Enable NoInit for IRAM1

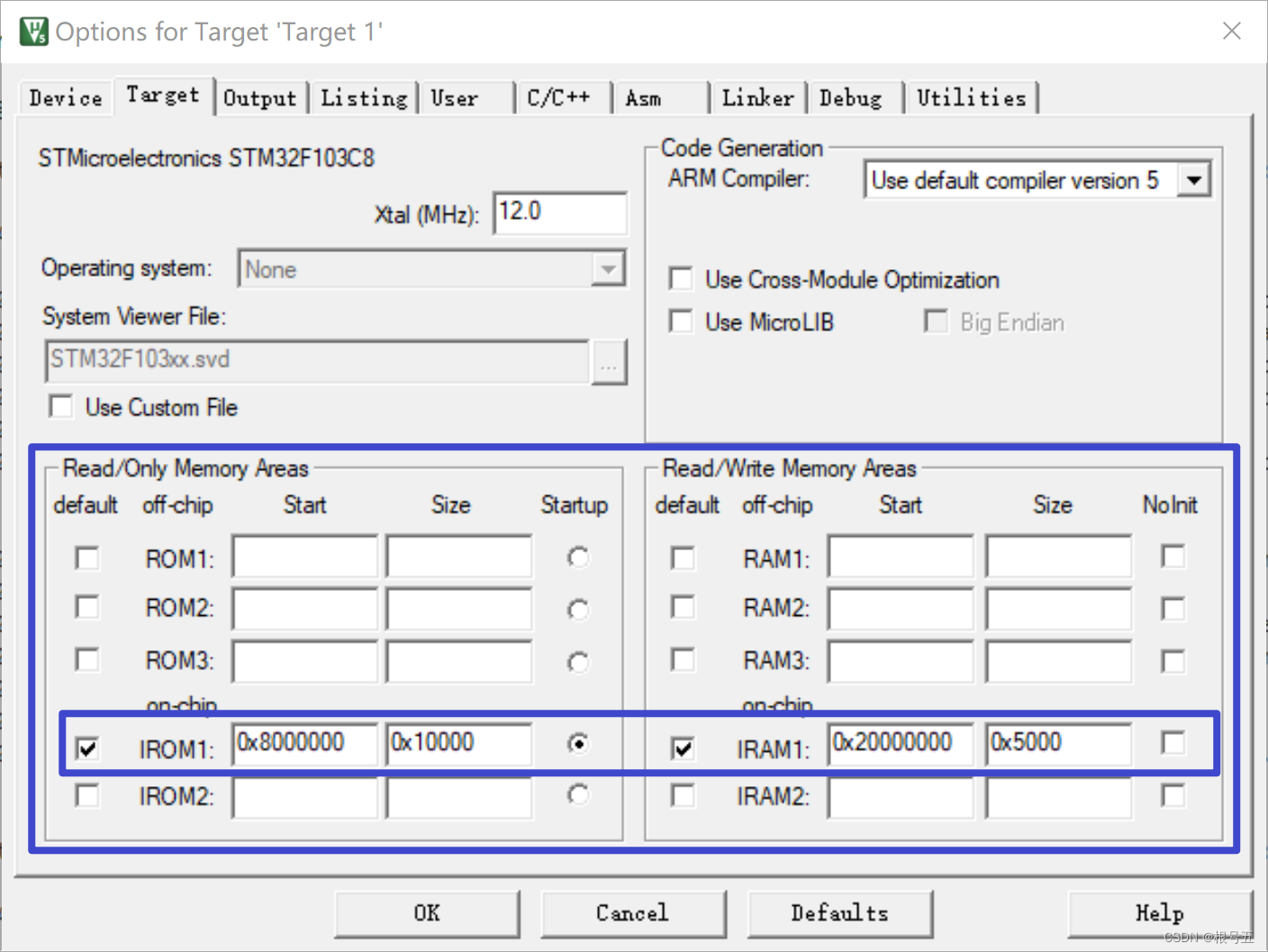pyautogui.click(x=1173, y=743)
